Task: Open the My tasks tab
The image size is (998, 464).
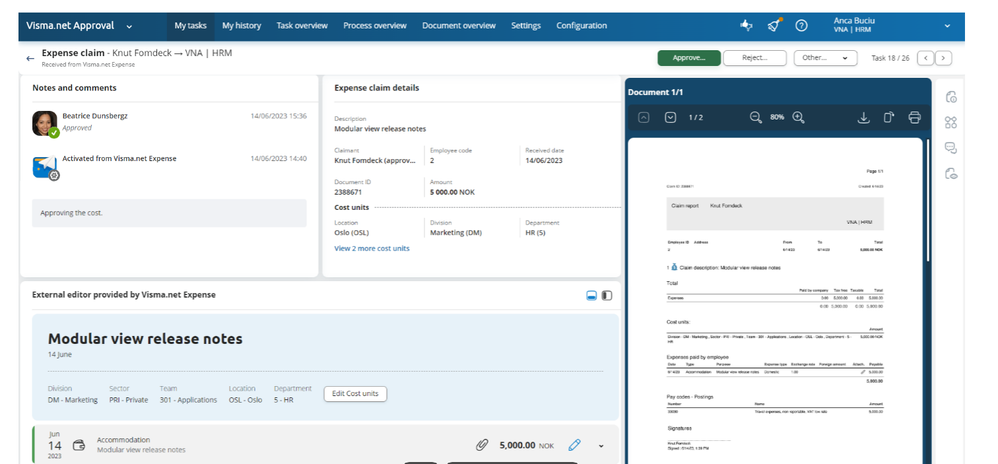Action: pos(191,25)
